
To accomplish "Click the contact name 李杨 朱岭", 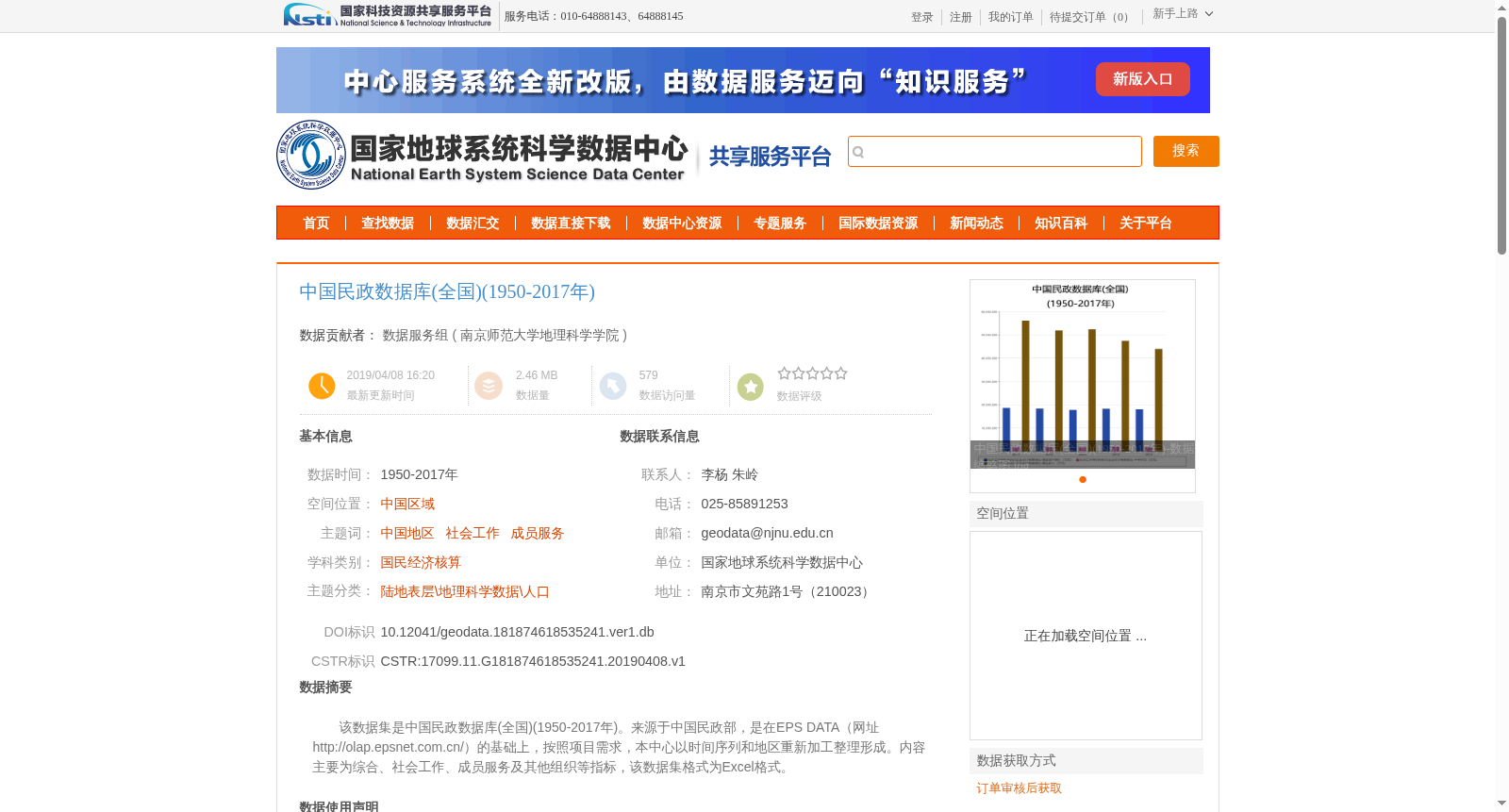I will 729,475.
